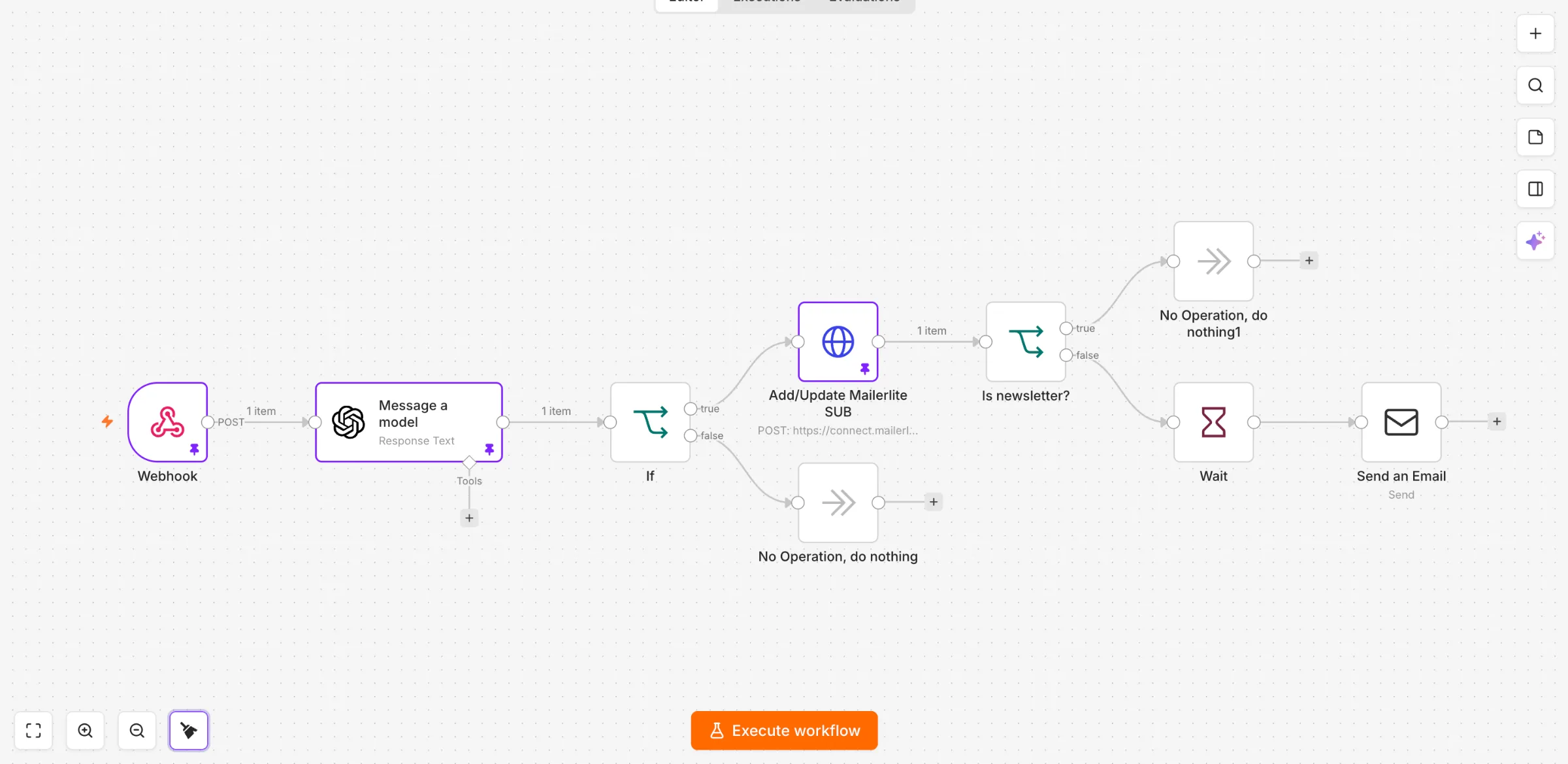Add node after No Operation, do nothing1
Screen dimensions: 1568x764
pos(1309,261)
